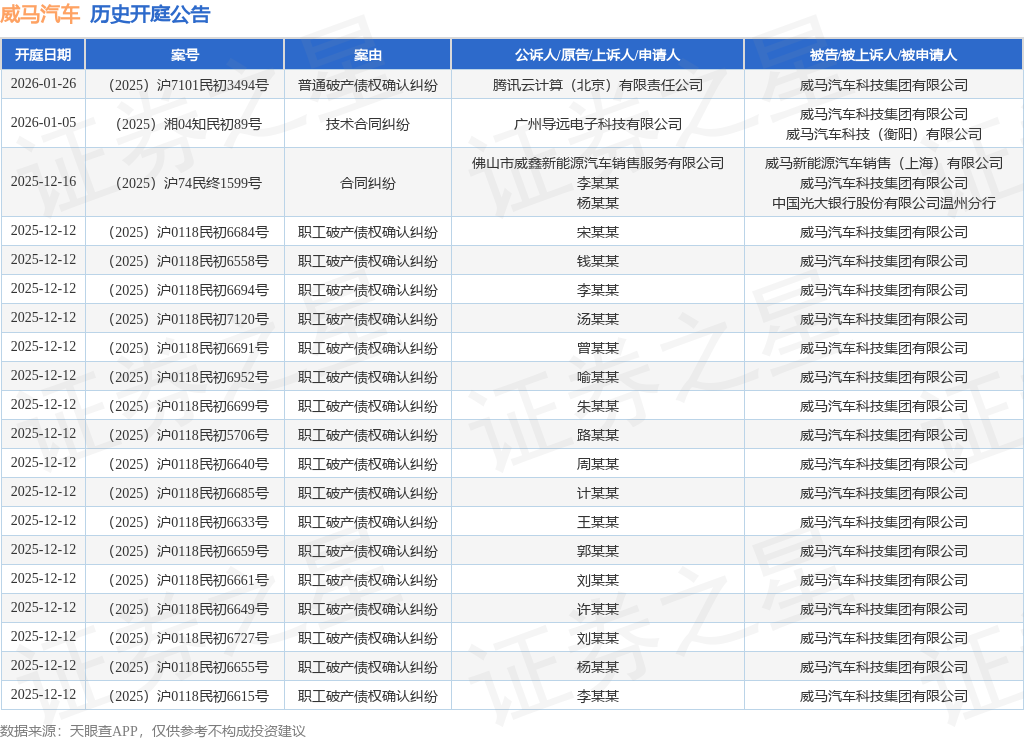Click 技术合同纠纷 cause cell

[x=368, y=124]
